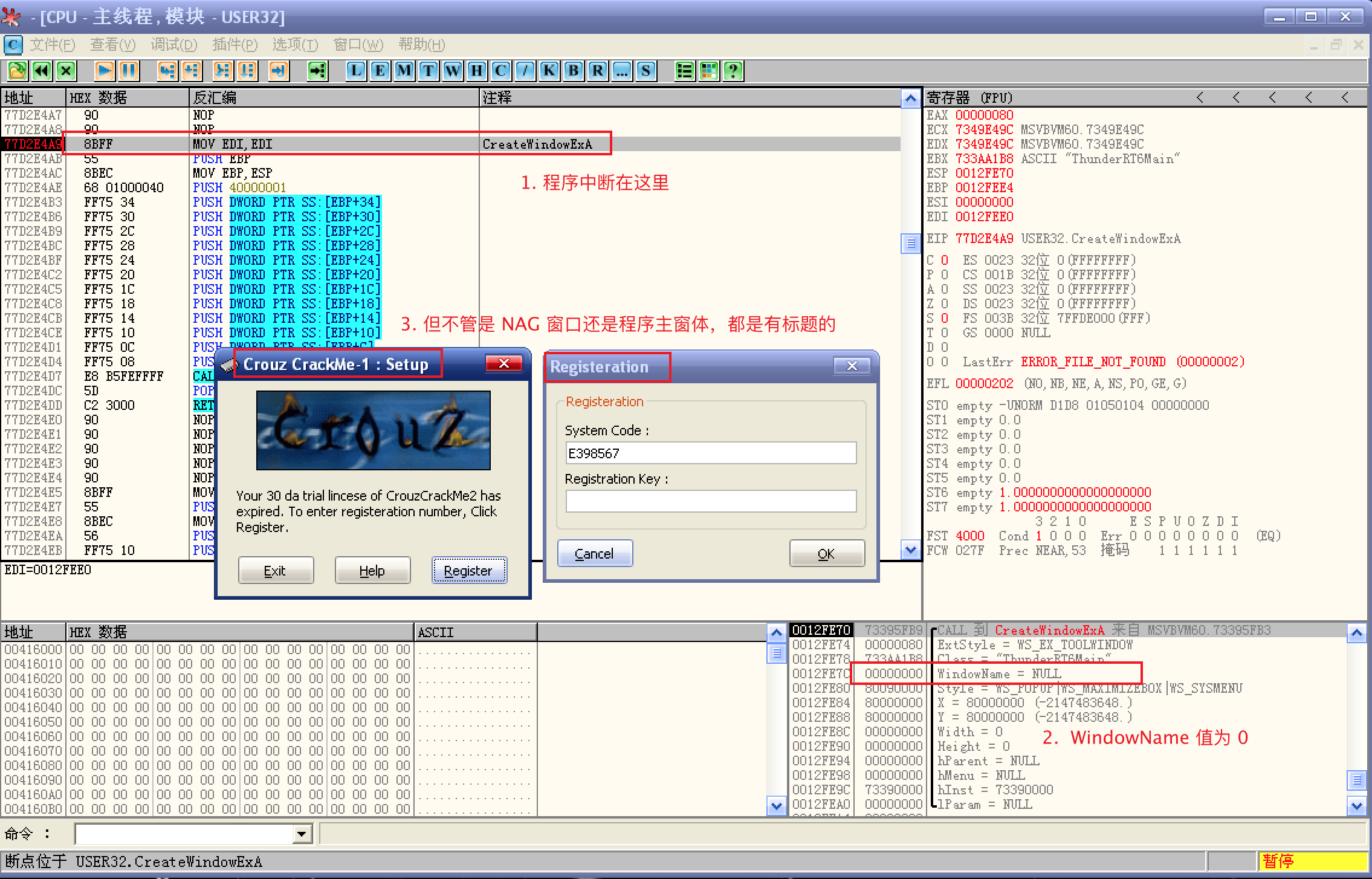The image size is (1372, 879).
Task: Expand the command line dropdown arrow
Action: pyautogui.click(x=302, y=835)
